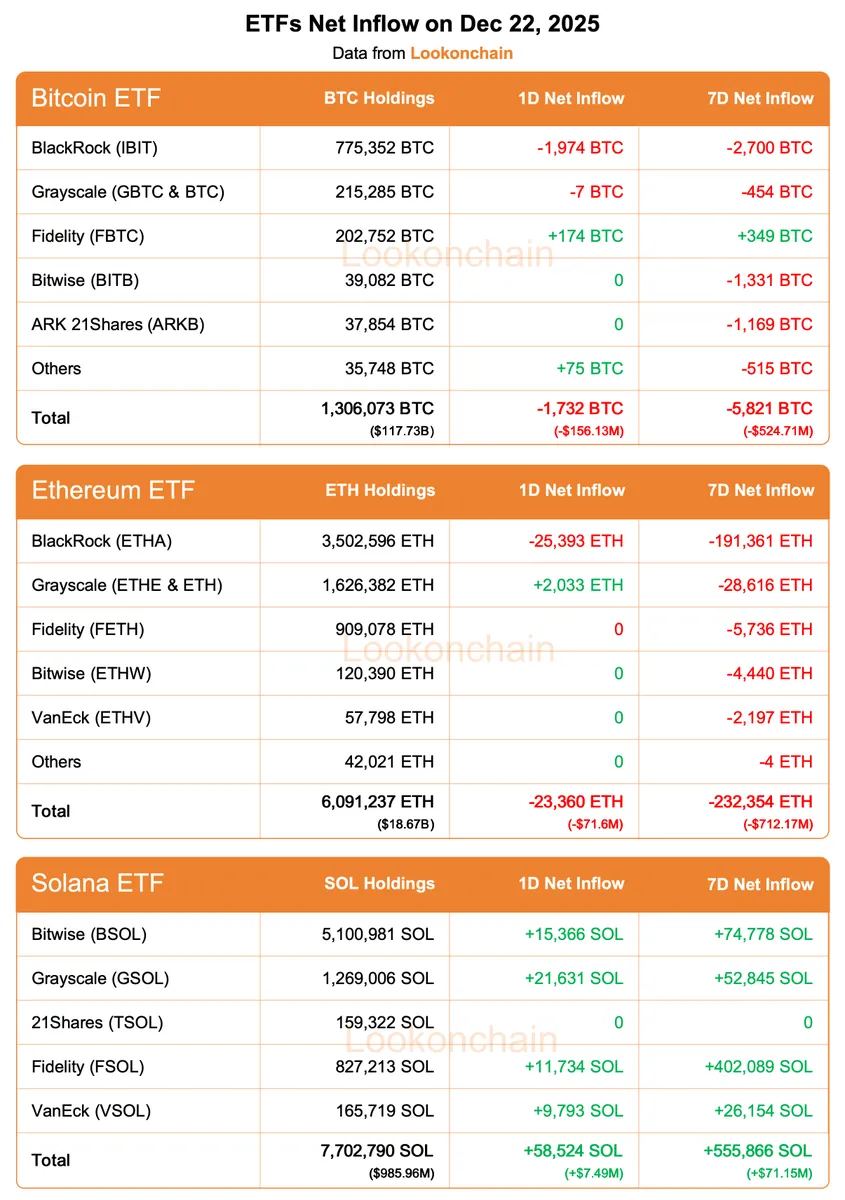Select the ARK 21Shares (ARKB) row

118,324
